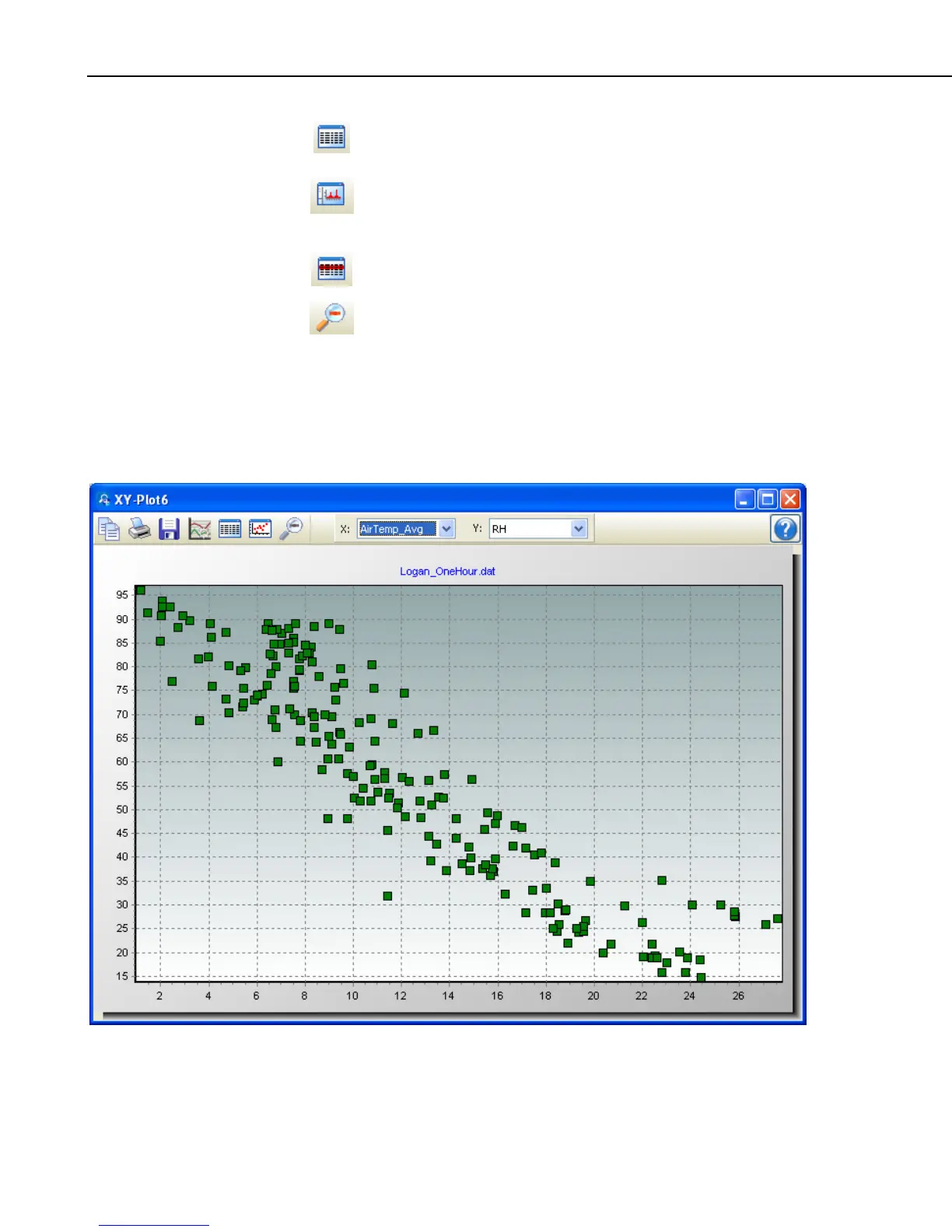Click the X-axis label 10
The width and height of the screenshot is (952, 1232).
click(352, 996)
